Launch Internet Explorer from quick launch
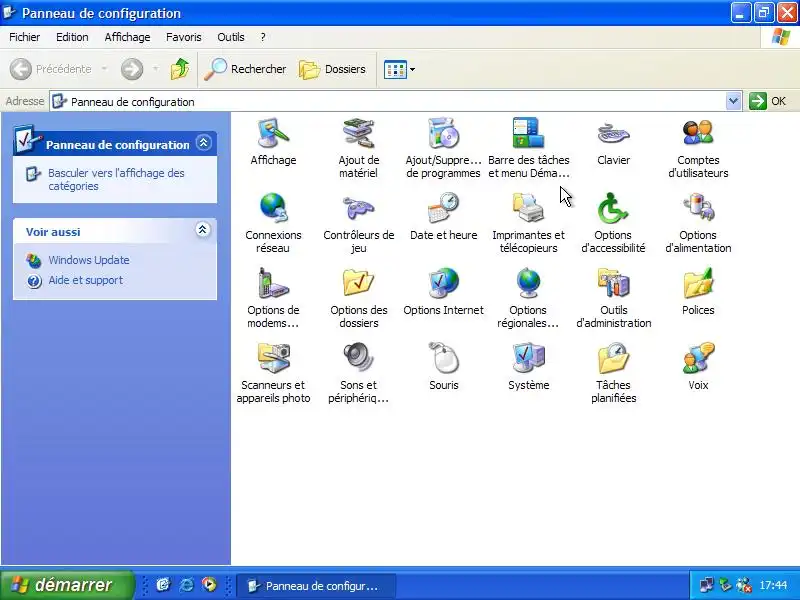 tap(186, 585)
